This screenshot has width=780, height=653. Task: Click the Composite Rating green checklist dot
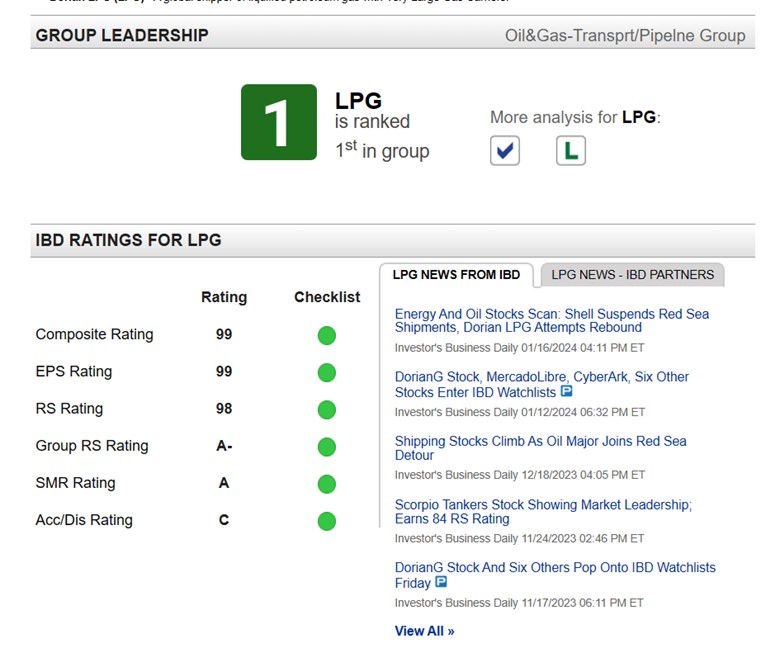tap(327, 335)
